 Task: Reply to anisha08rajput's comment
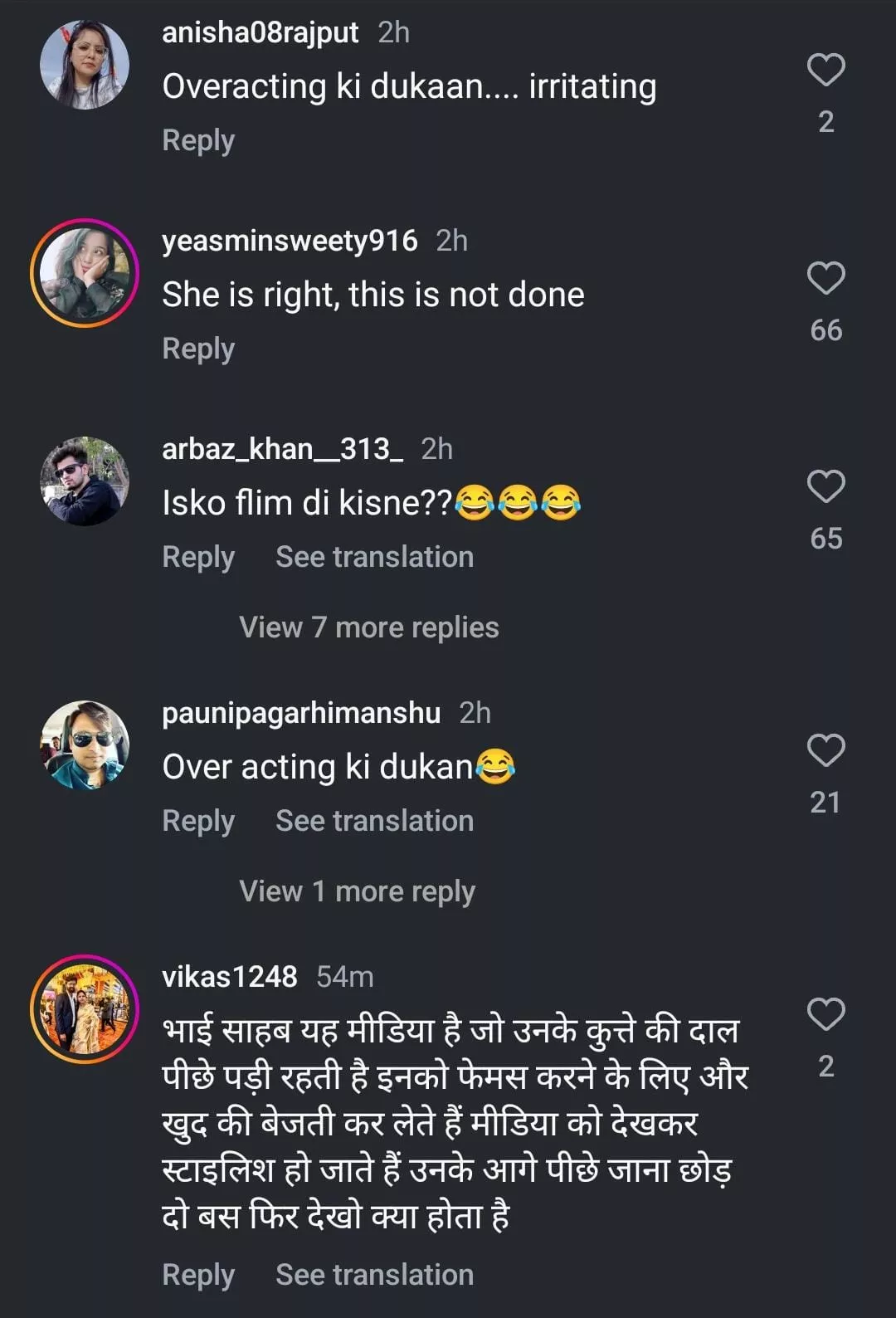click(x=198, y=140)
